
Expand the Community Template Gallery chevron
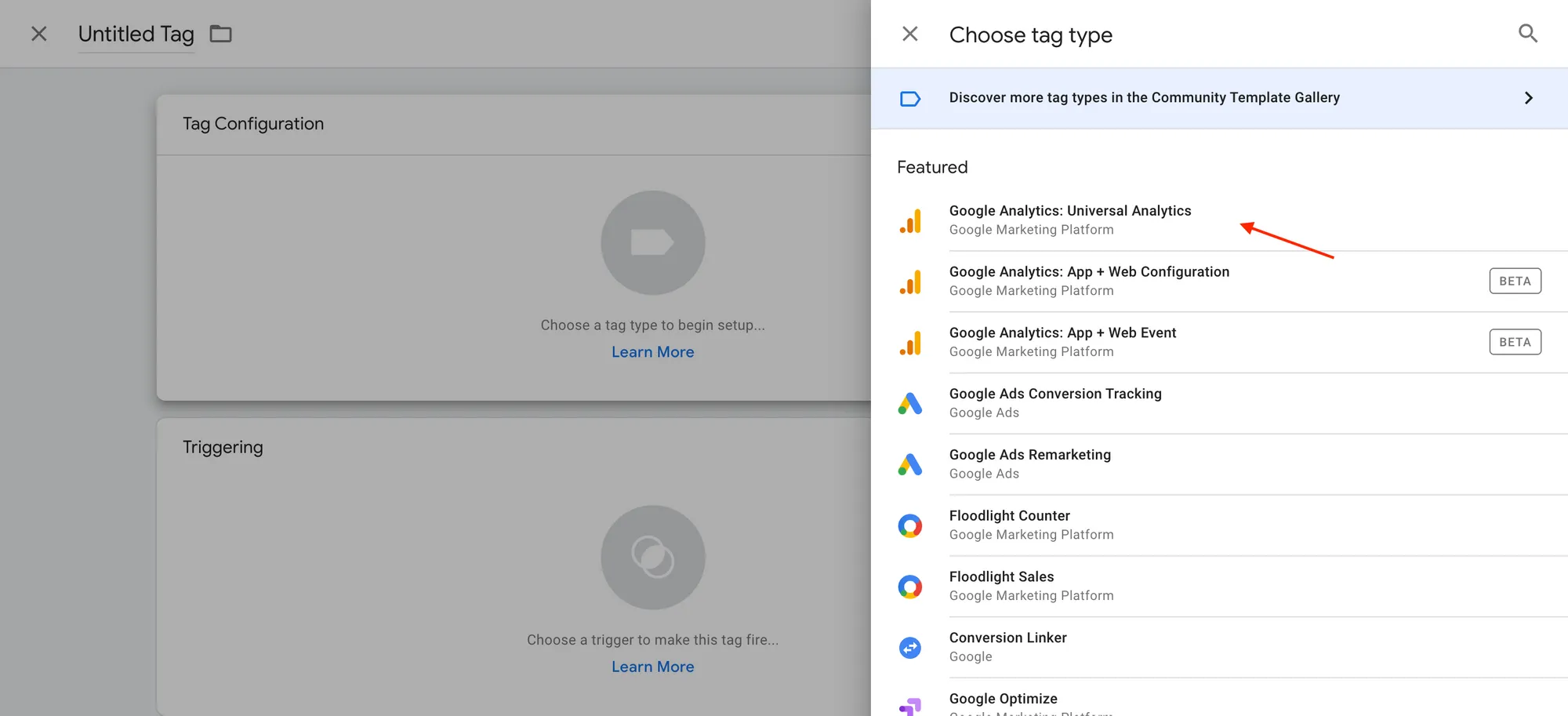coord(1528,98)
